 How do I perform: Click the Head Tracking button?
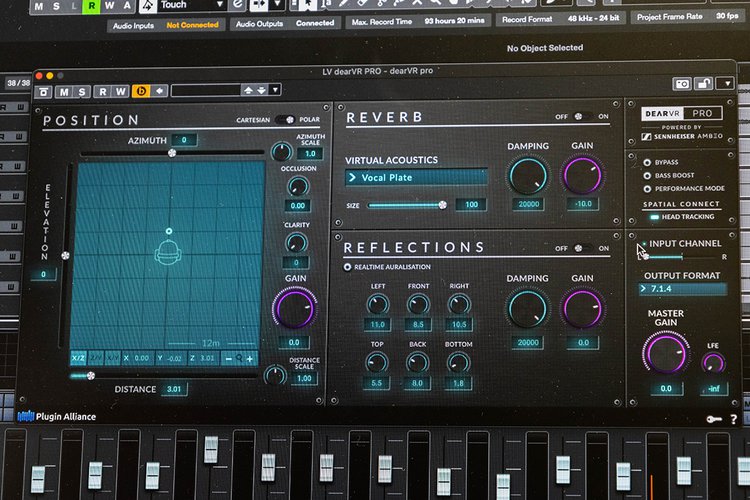tap(655, 217)
